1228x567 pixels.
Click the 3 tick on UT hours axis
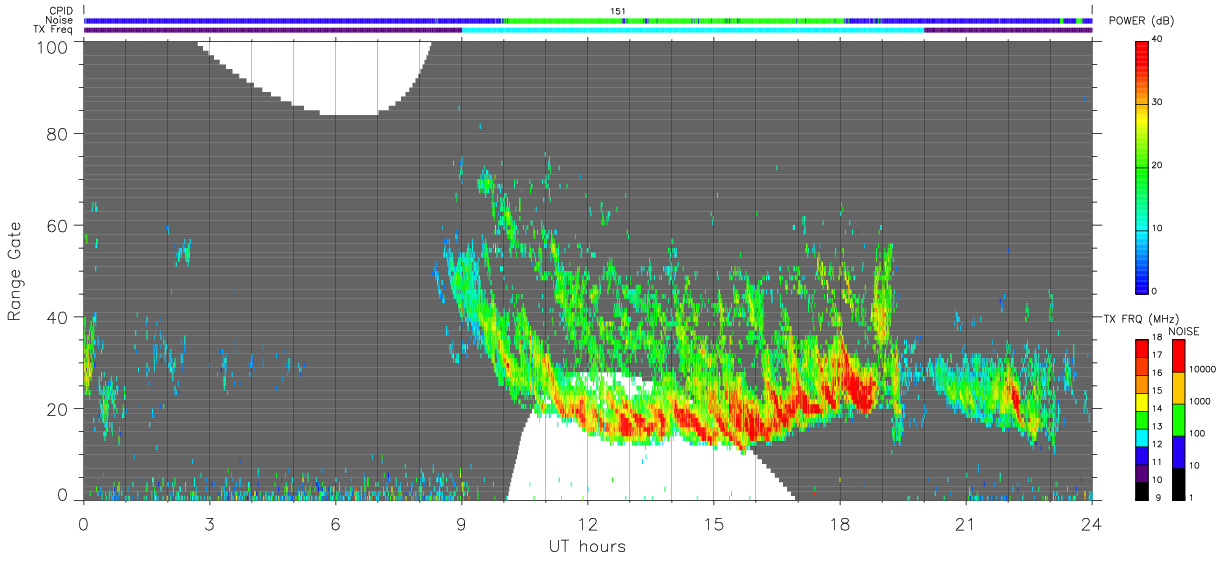209,524
